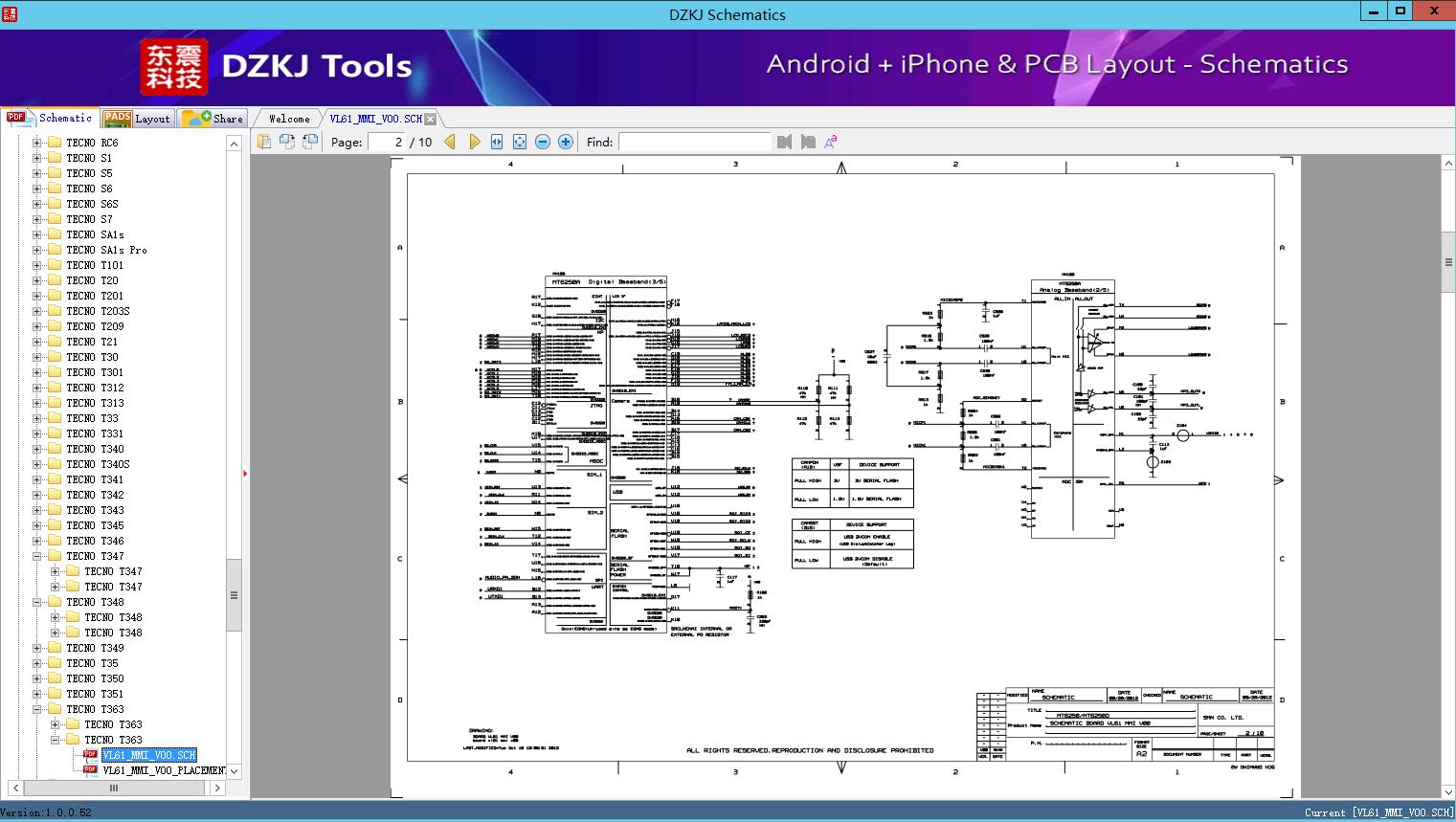
Task: Switch to the PADS Layout tab
Action: (137, 118)
